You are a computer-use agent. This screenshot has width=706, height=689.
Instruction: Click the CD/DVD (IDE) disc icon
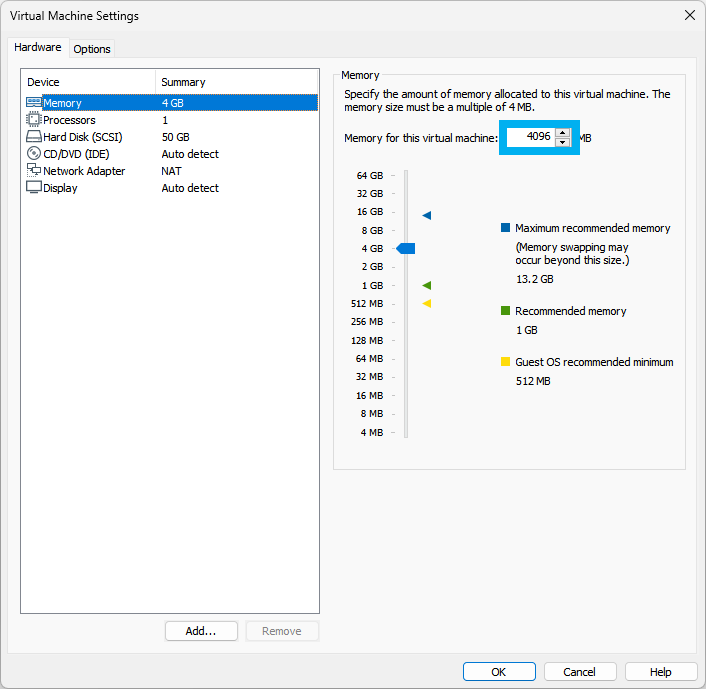point(34,154)
